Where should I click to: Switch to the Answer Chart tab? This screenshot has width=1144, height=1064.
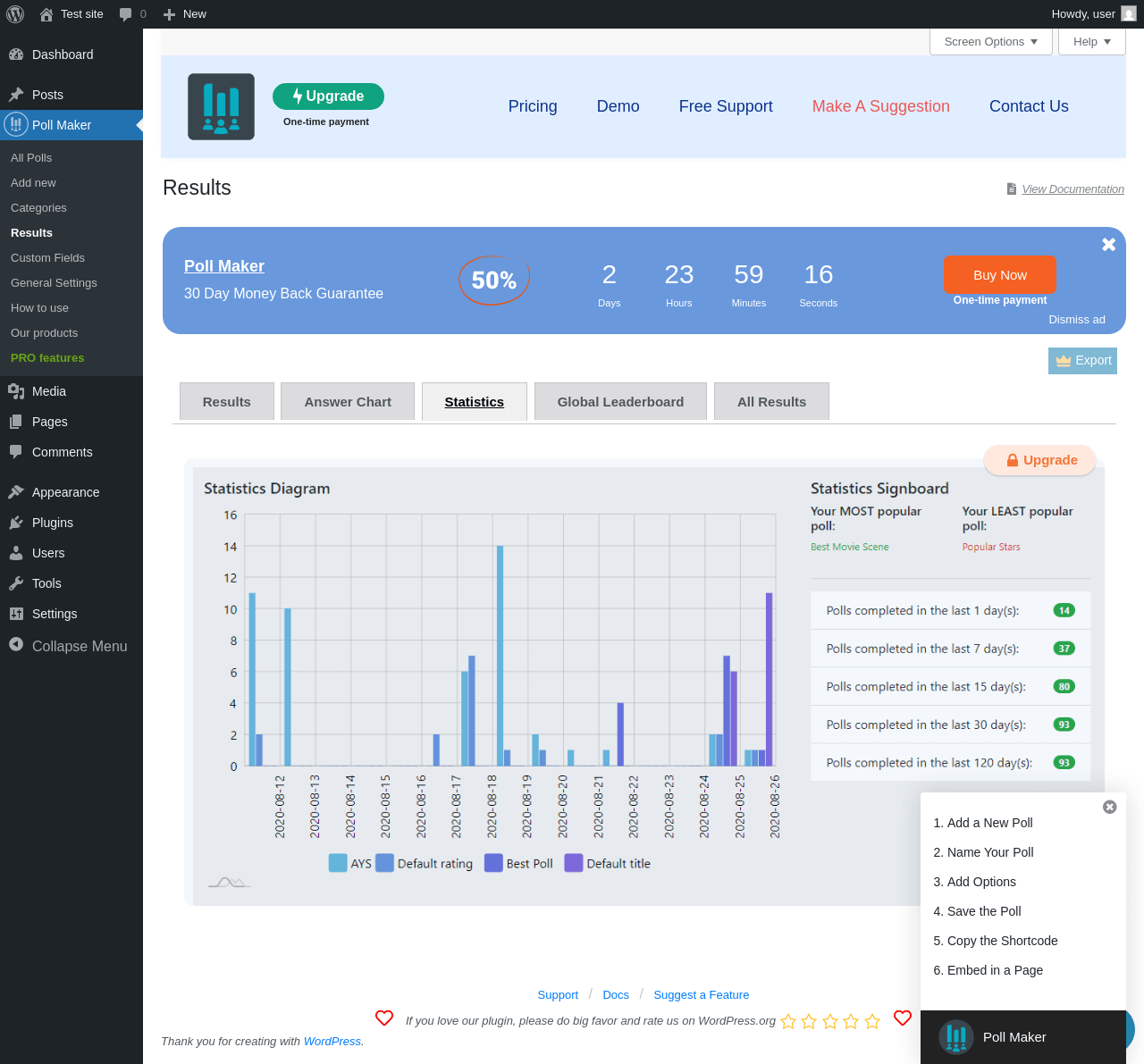(348, 402)
